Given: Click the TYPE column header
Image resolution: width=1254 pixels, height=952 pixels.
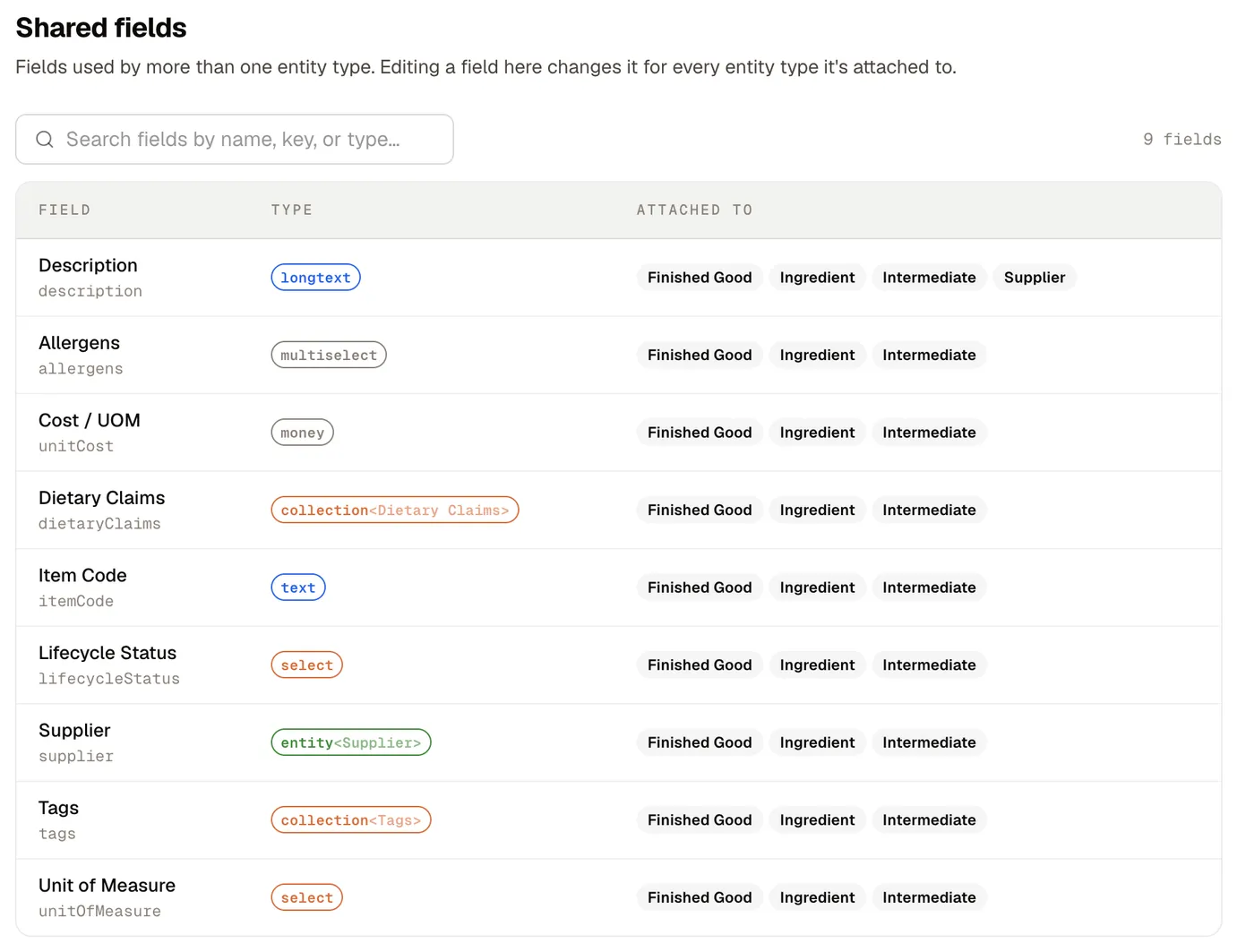Looking at the screenshot, I should (292, 210).
